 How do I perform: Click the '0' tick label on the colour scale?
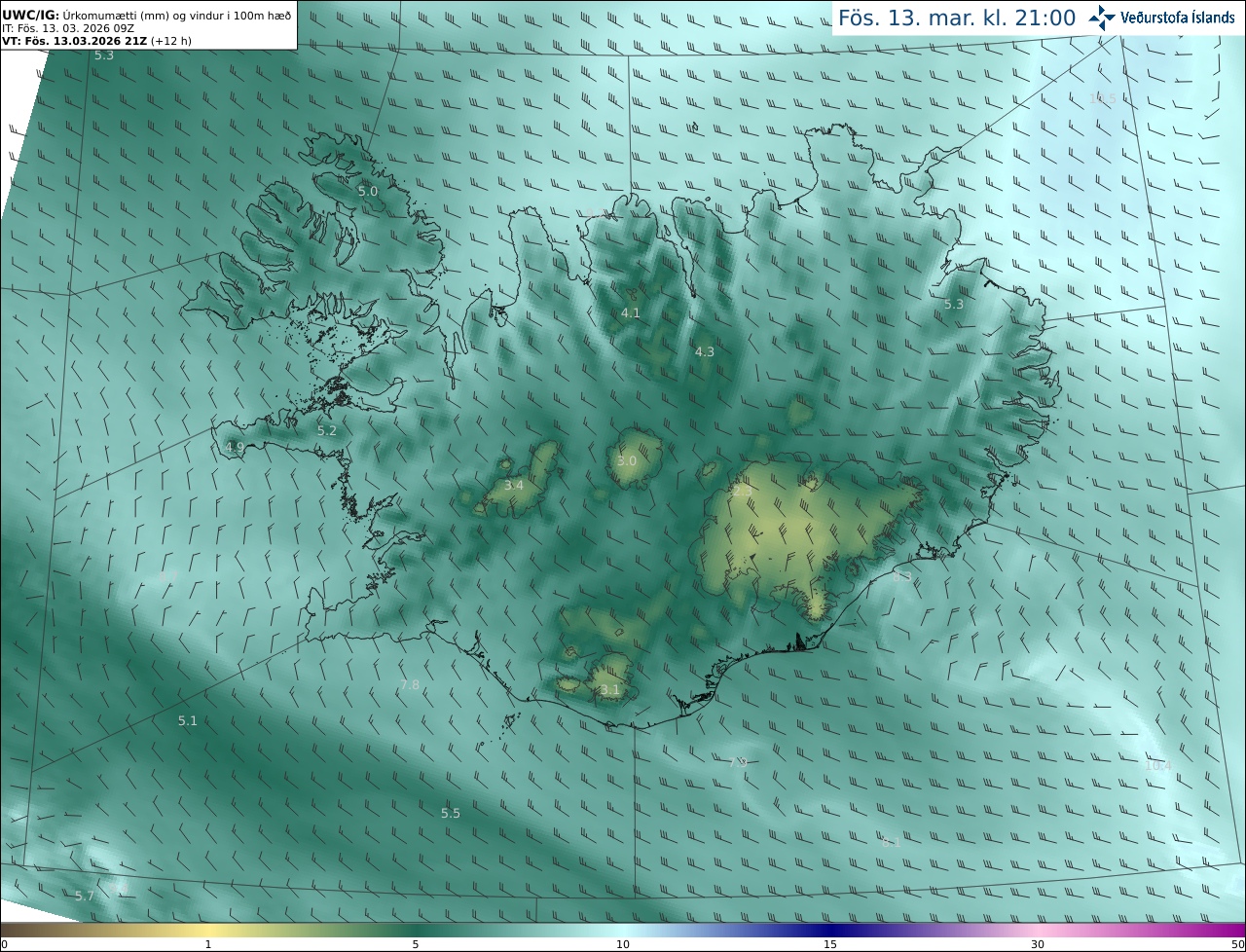[4, 944]
